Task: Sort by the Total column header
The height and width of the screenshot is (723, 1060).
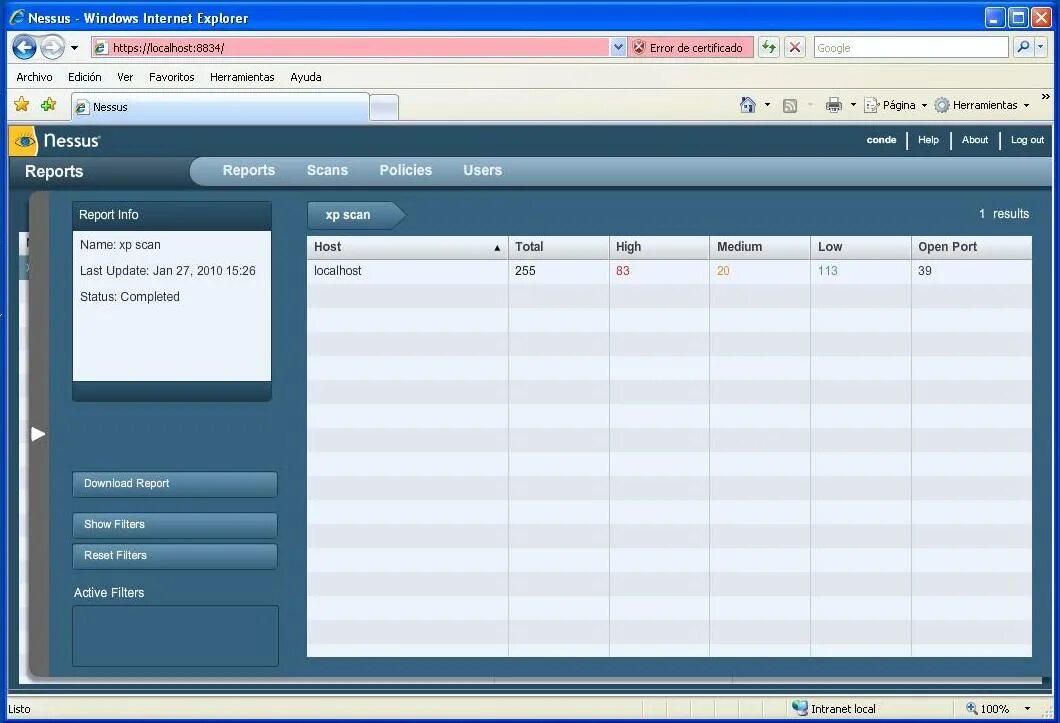Action: [x=558, y=247]
